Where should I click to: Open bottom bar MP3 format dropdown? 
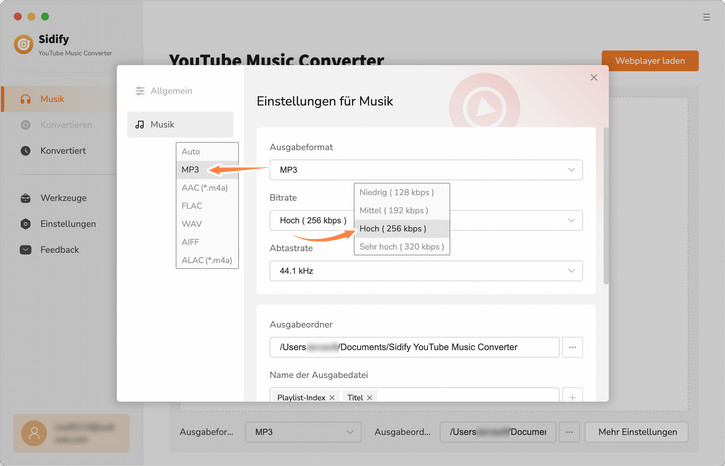[x=303, y=432]
